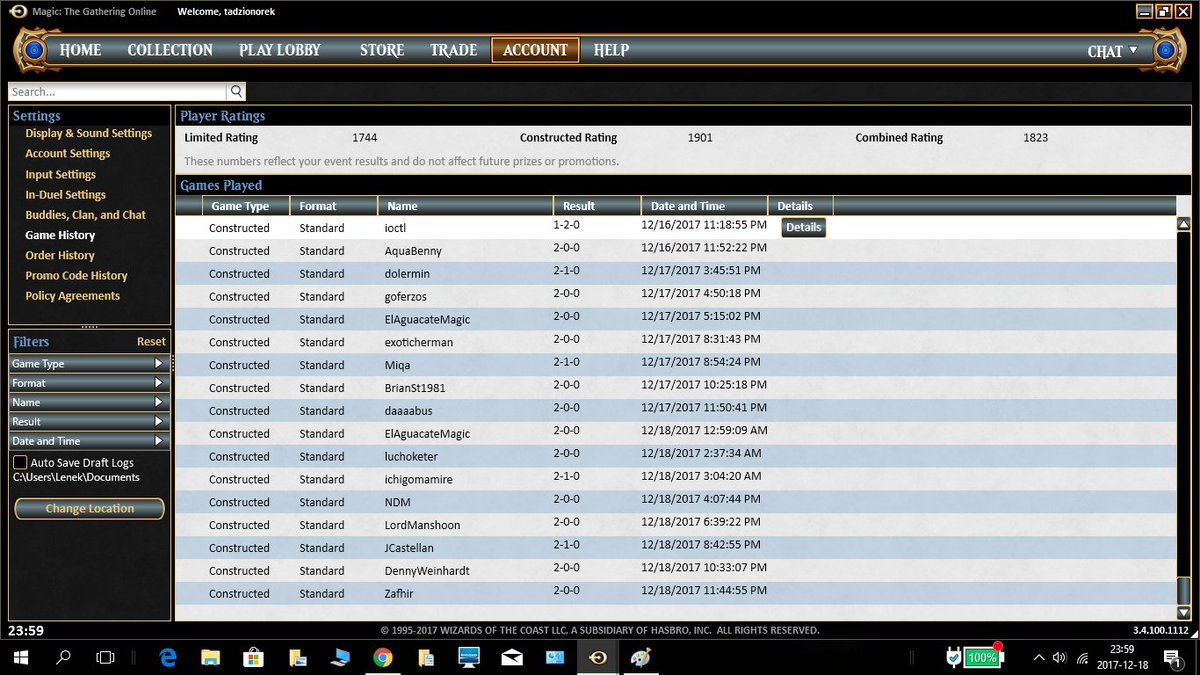Open Promo Code History
Screen dimensions: 1200x675
coord(77,276)
